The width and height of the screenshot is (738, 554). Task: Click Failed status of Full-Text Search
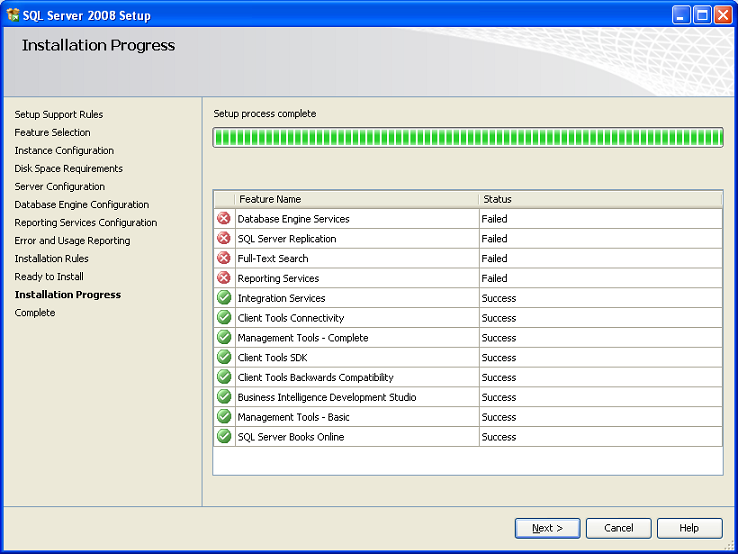tap(494, 258)
